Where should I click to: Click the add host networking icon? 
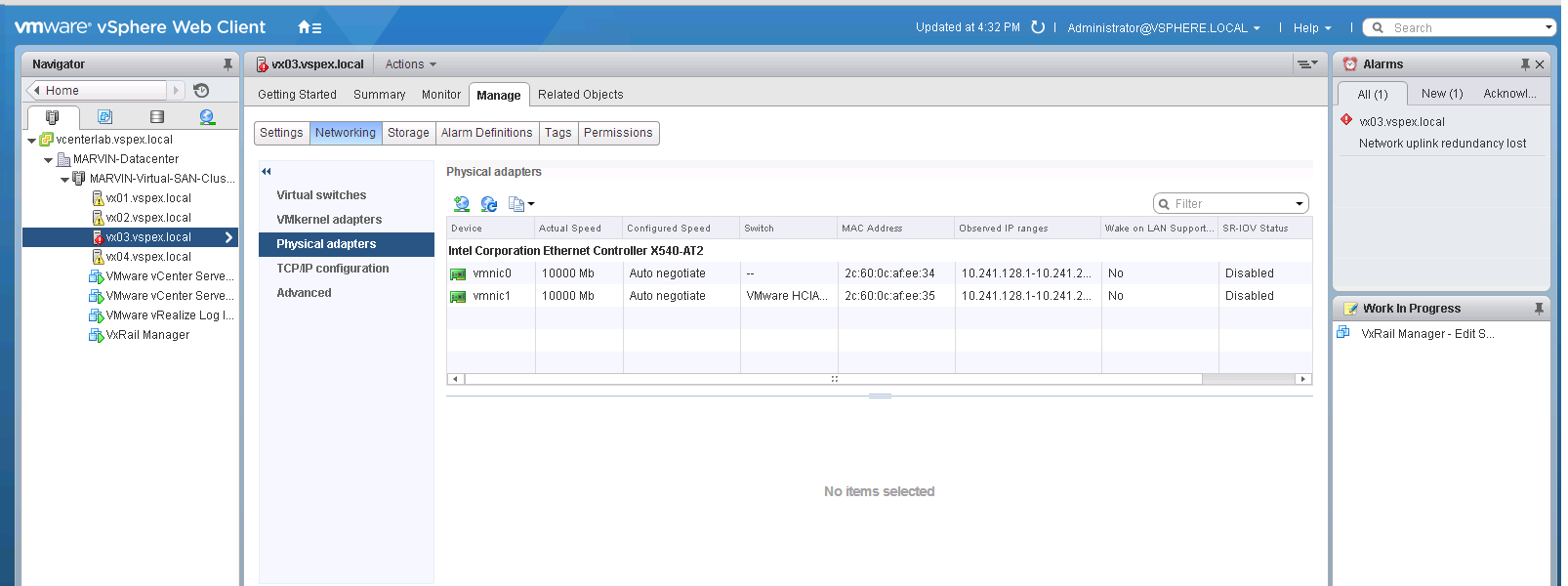pos(462,204)
